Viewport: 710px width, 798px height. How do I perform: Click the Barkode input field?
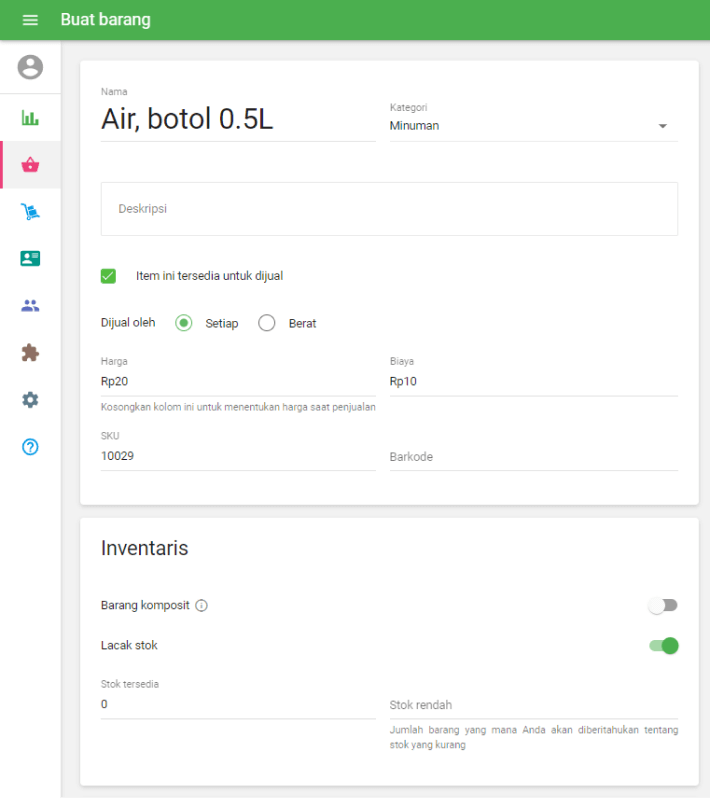coord(533,457)
